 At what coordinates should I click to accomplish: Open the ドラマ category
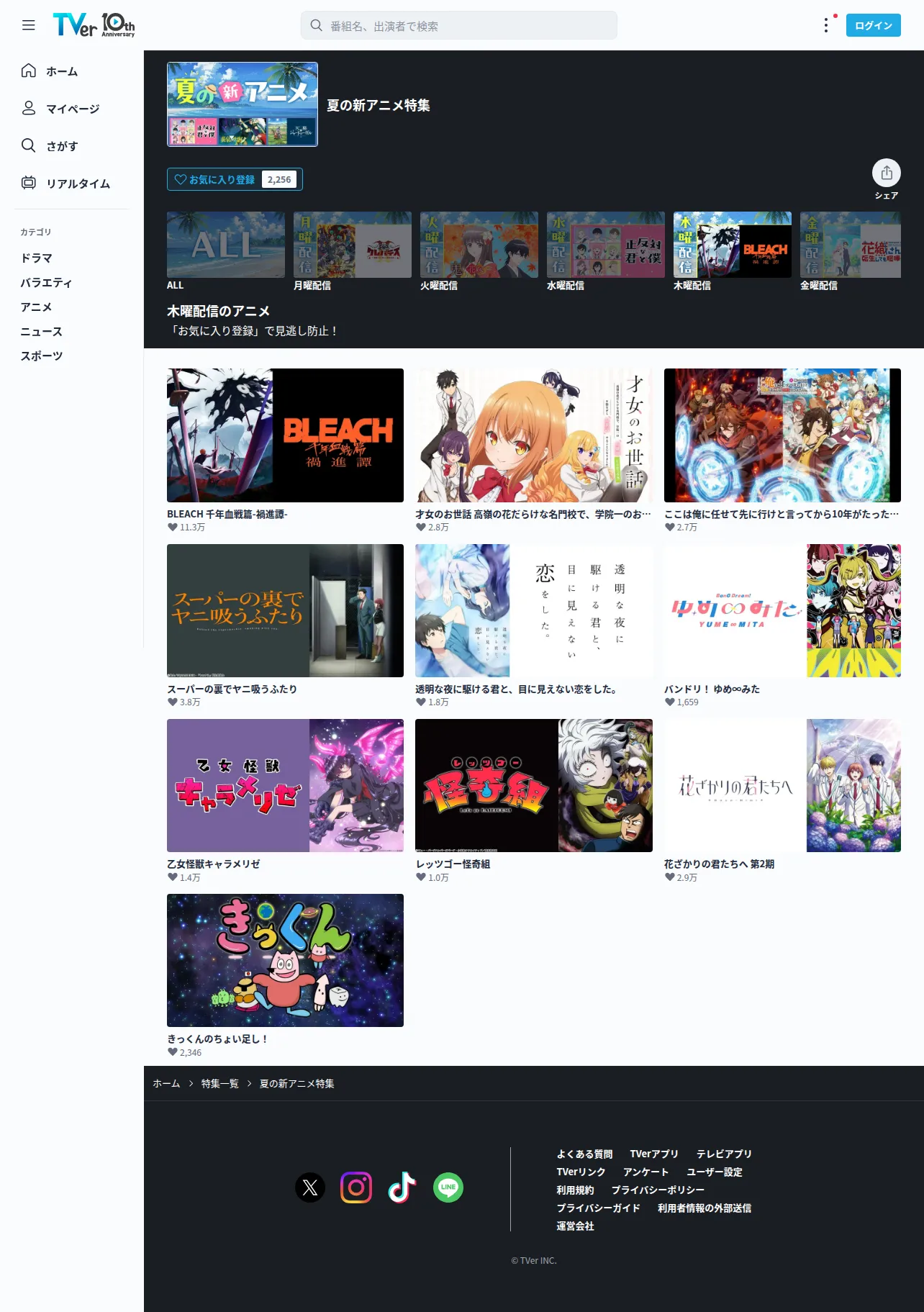pyautogui.click(x=36, y=258)
